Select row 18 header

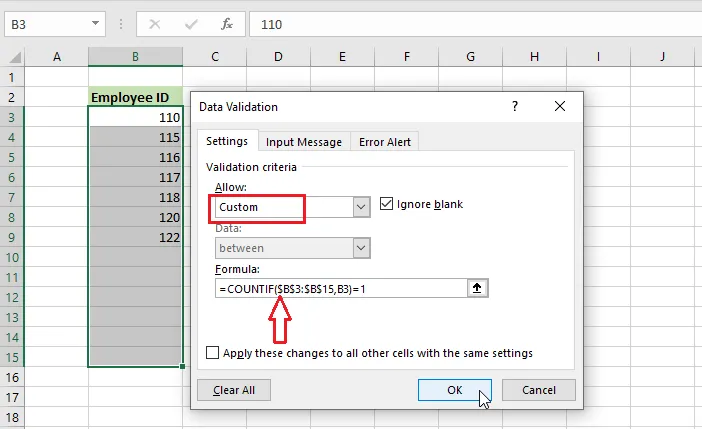point(12,417)
